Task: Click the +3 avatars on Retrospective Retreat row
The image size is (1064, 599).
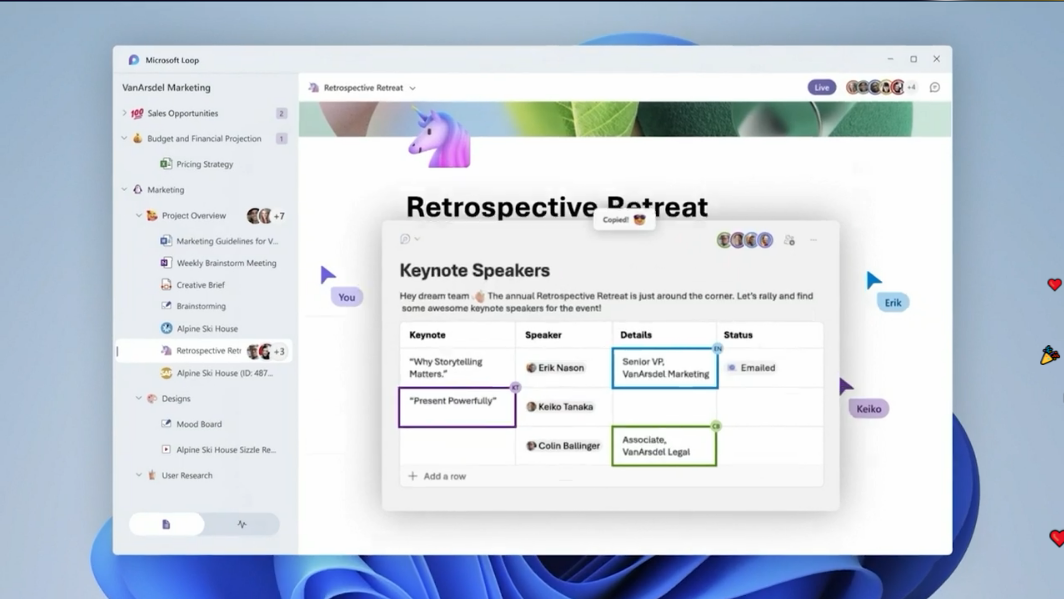Action: (x=266, y=351)
